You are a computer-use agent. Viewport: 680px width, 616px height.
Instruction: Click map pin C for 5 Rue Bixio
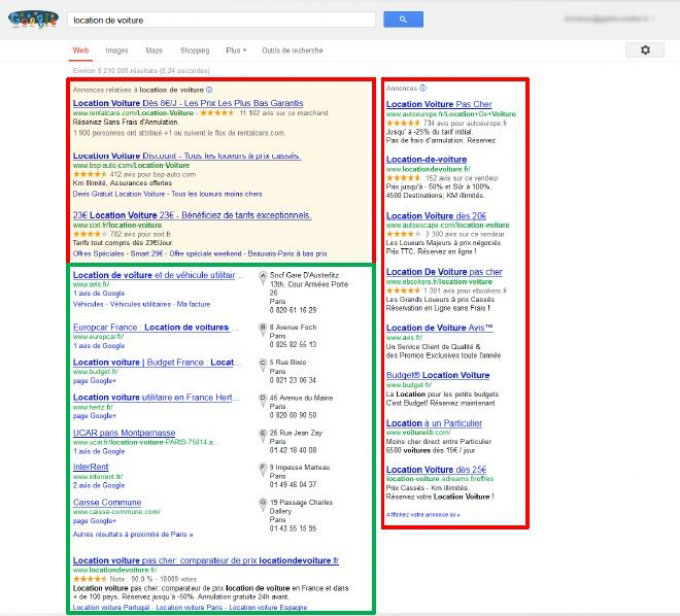click(262, 365)
